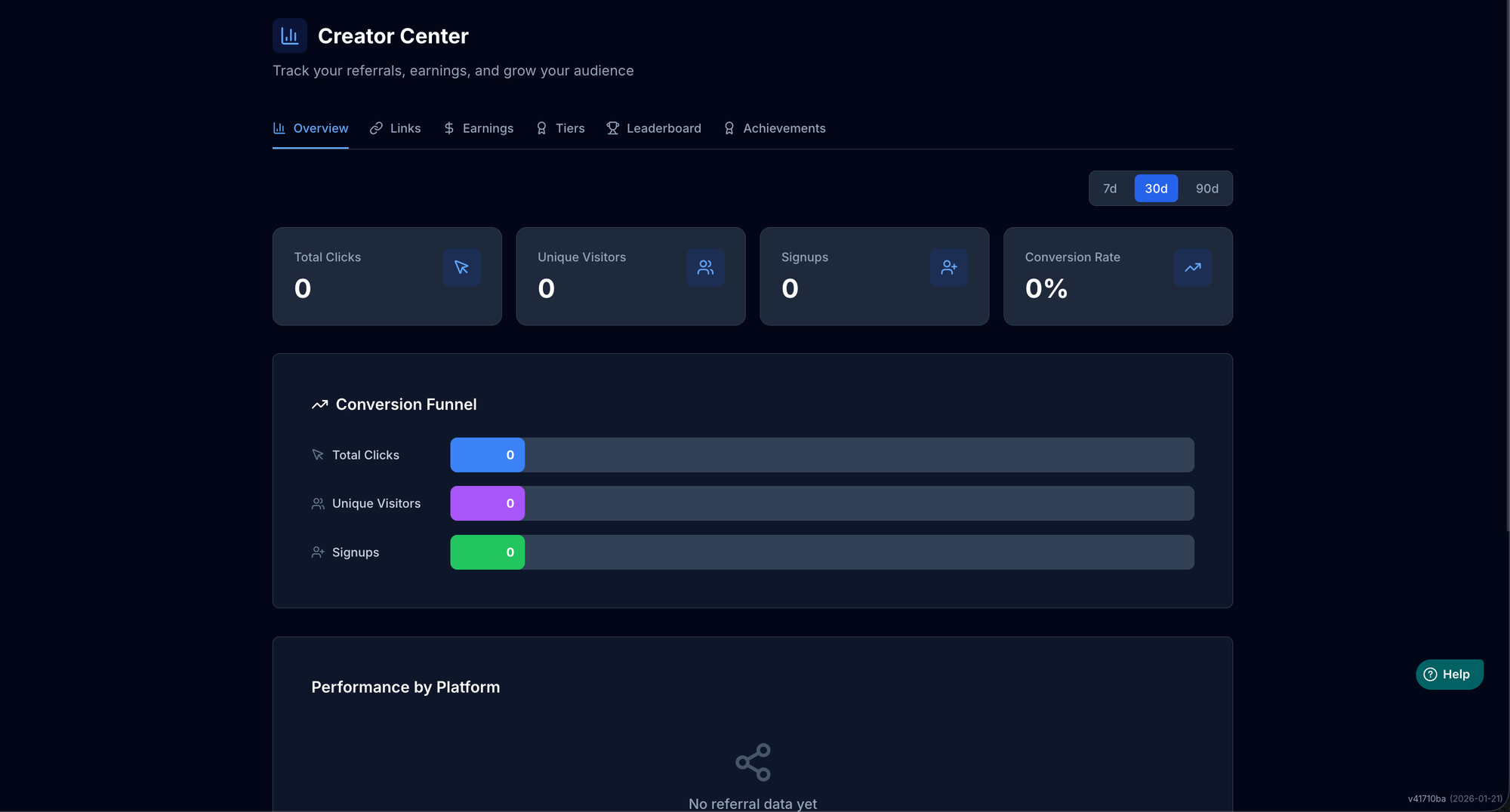This screenshot has width=1510, height=812.
Task: Open the Help button
Action: tap(1449, 675)
